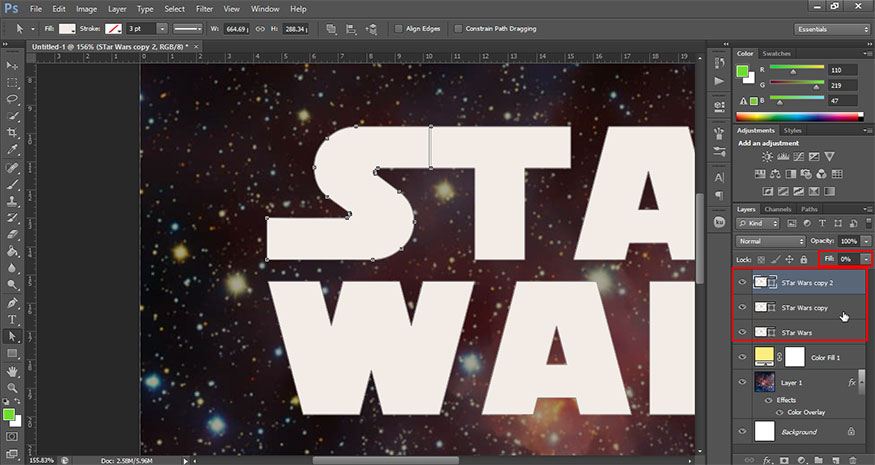The width and height of the screenshot is (875, 465).
Task: Add a Brightness/Contrast adjustment
Action: coord(768,157)
